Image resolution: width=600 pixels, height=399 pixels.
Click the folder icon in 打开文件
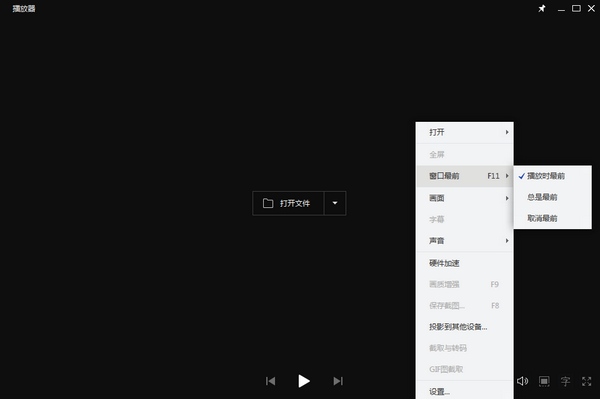tap(268, 203)
